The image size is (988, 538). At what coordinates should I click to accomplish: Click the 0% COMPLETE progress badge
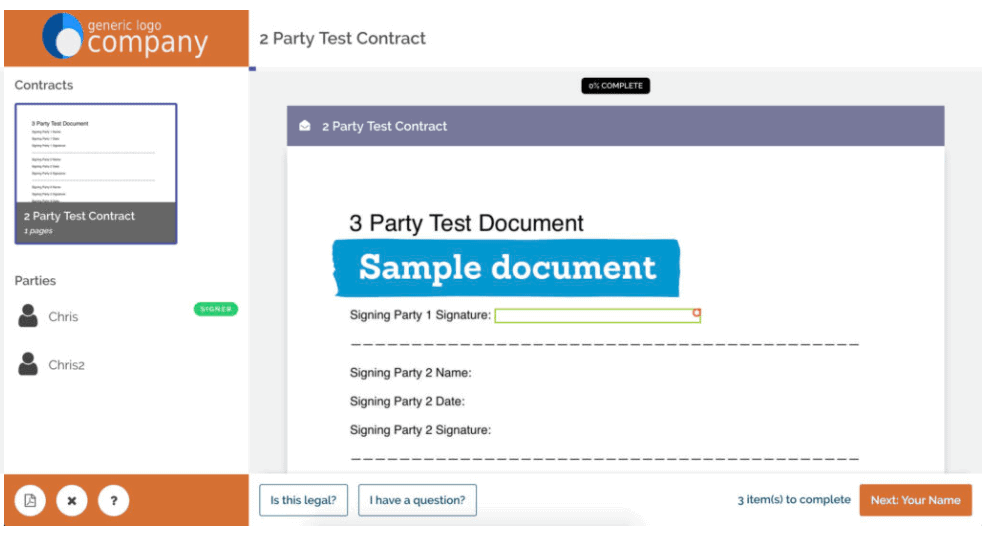pyautogui.click(x=616, y=86)
